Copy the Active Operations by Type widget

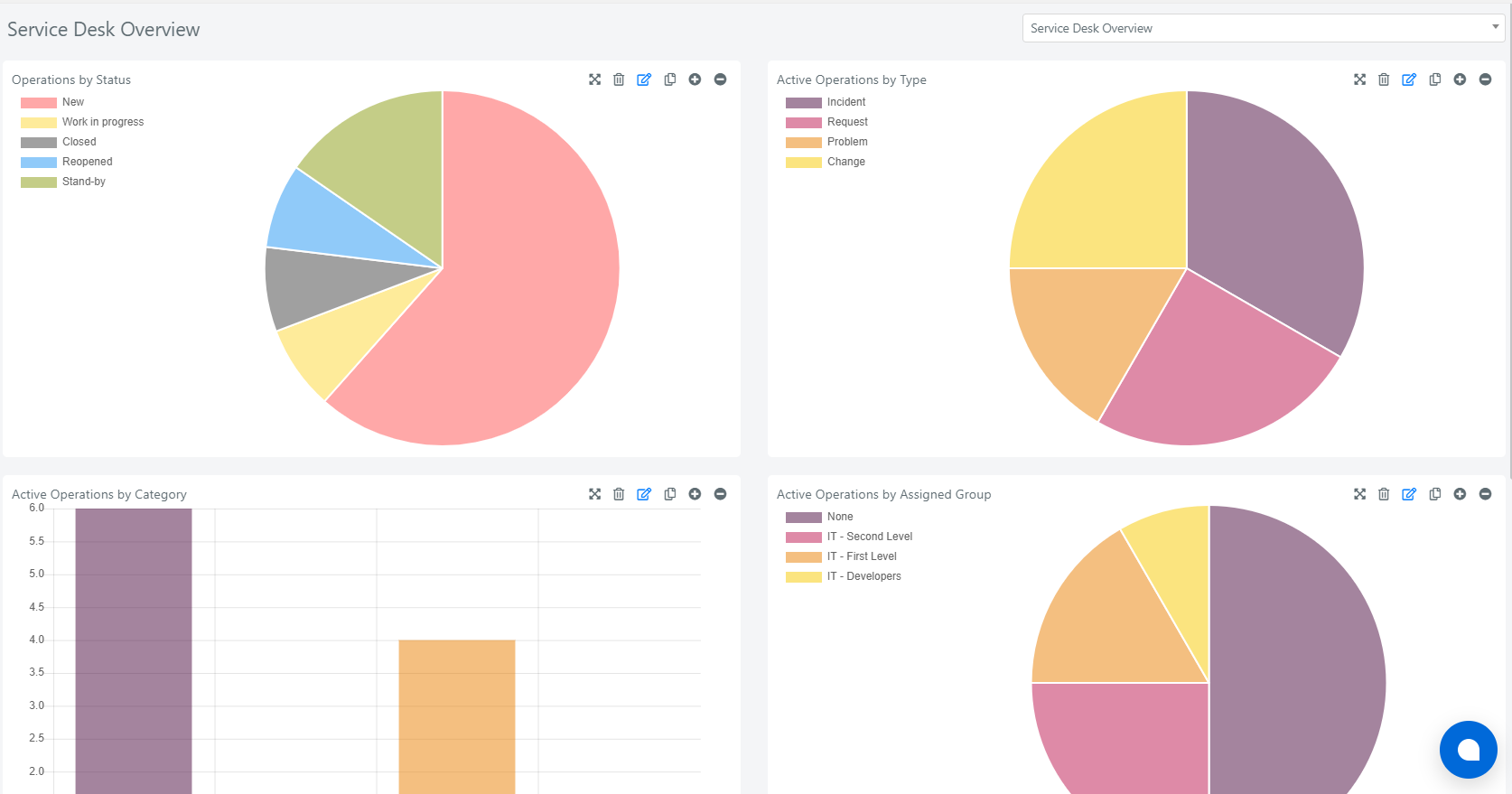pos(1434,79)
